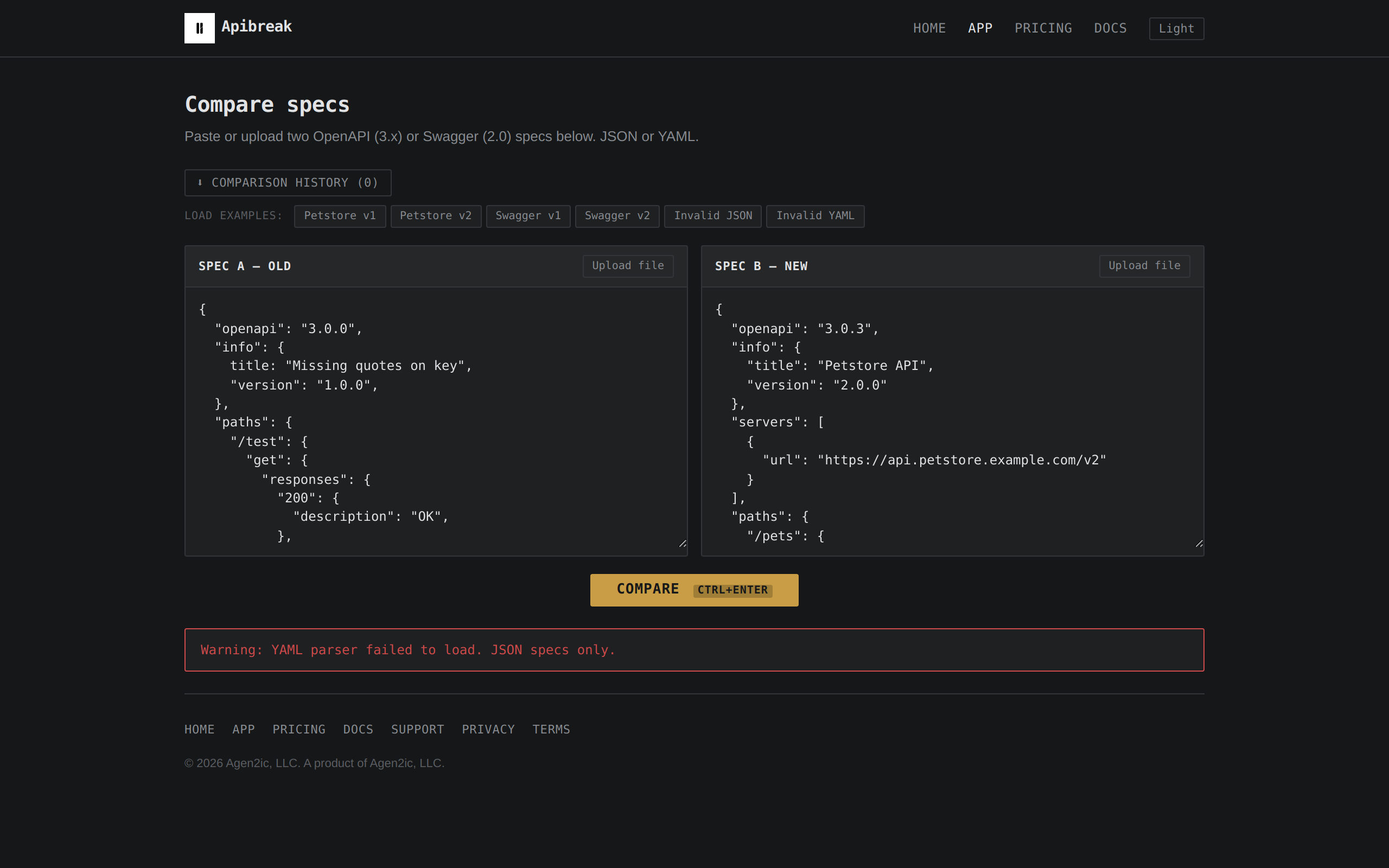
Task: Upload file for Spec B
Action: pyautogui.click(x=1144, y=266)
